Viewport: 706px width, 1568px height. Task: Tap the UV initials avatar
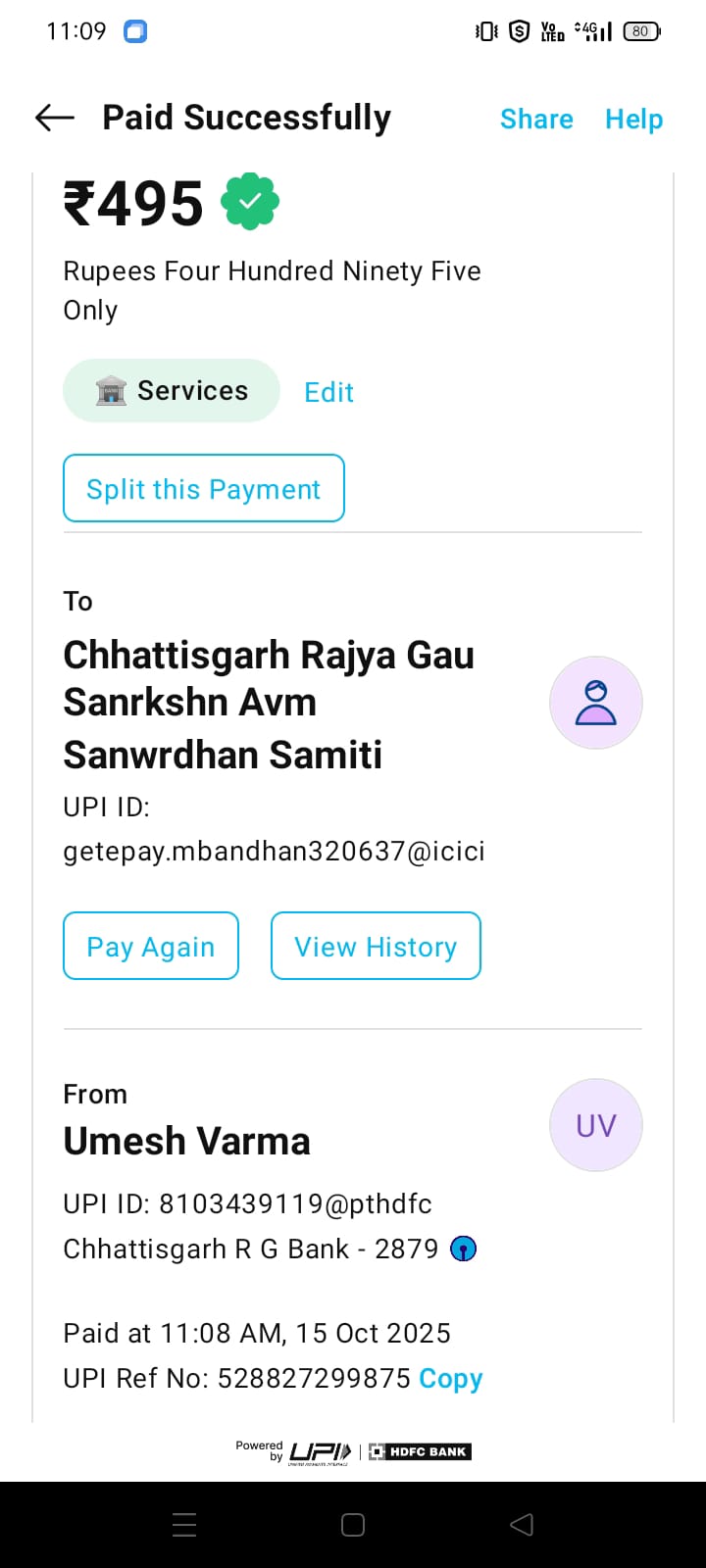(x=595, y=1125)
